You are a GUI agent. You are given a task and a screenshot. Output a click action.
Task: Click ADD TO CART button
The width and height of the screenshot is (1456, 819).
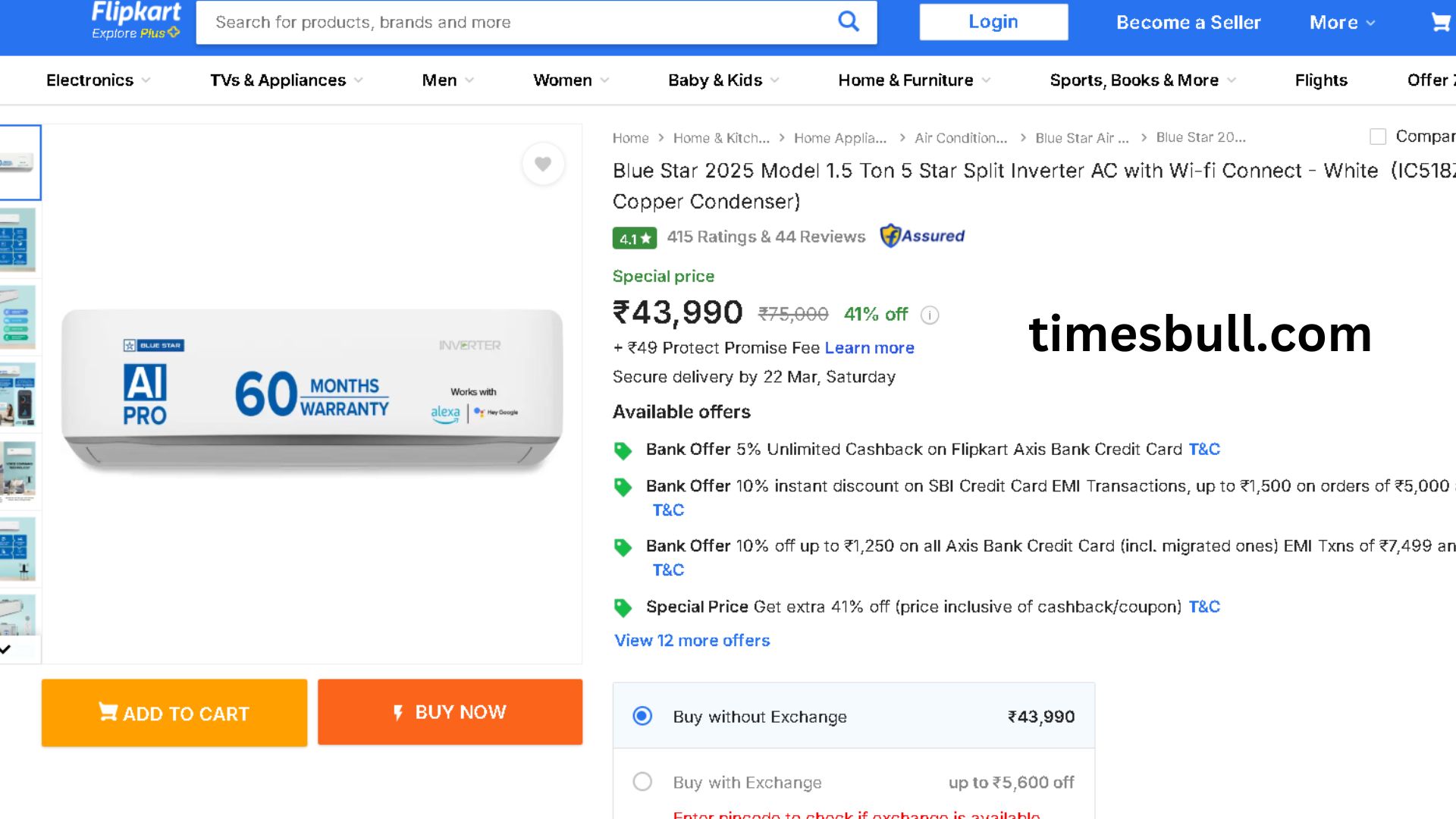(x=174, y=713)
